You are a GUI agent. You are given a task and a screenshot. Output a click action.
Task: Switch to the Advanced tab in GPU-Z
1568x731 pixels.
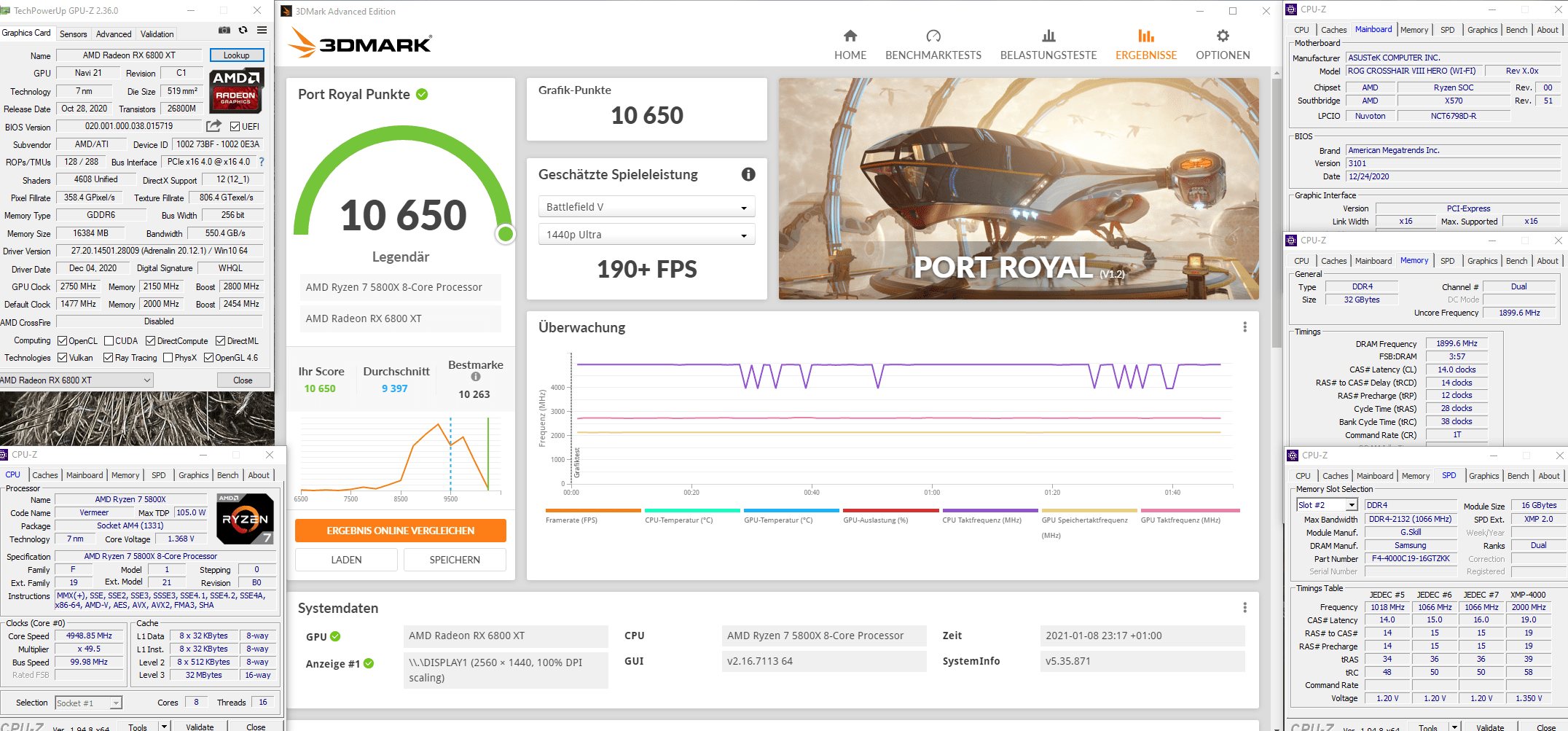click(x=114, y=34)
